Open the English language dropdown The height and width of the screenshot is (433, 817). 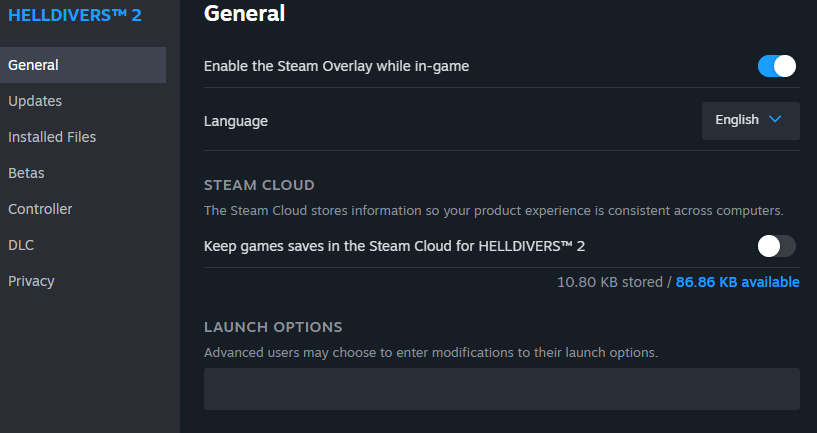[750, 120]
